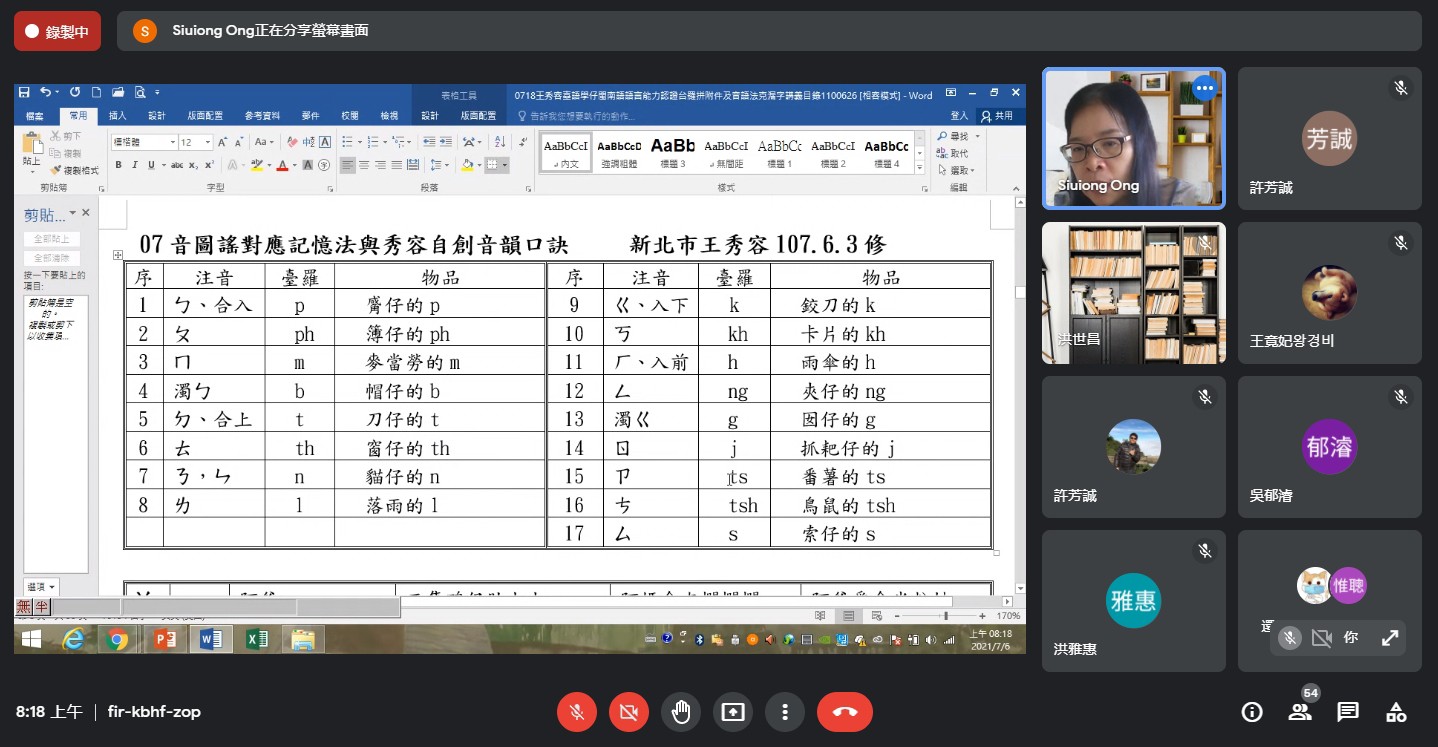Image resolution: width=1438 pixels, height=747 pixels.
Task: Raise hand in the meeting
Action: 681,712
